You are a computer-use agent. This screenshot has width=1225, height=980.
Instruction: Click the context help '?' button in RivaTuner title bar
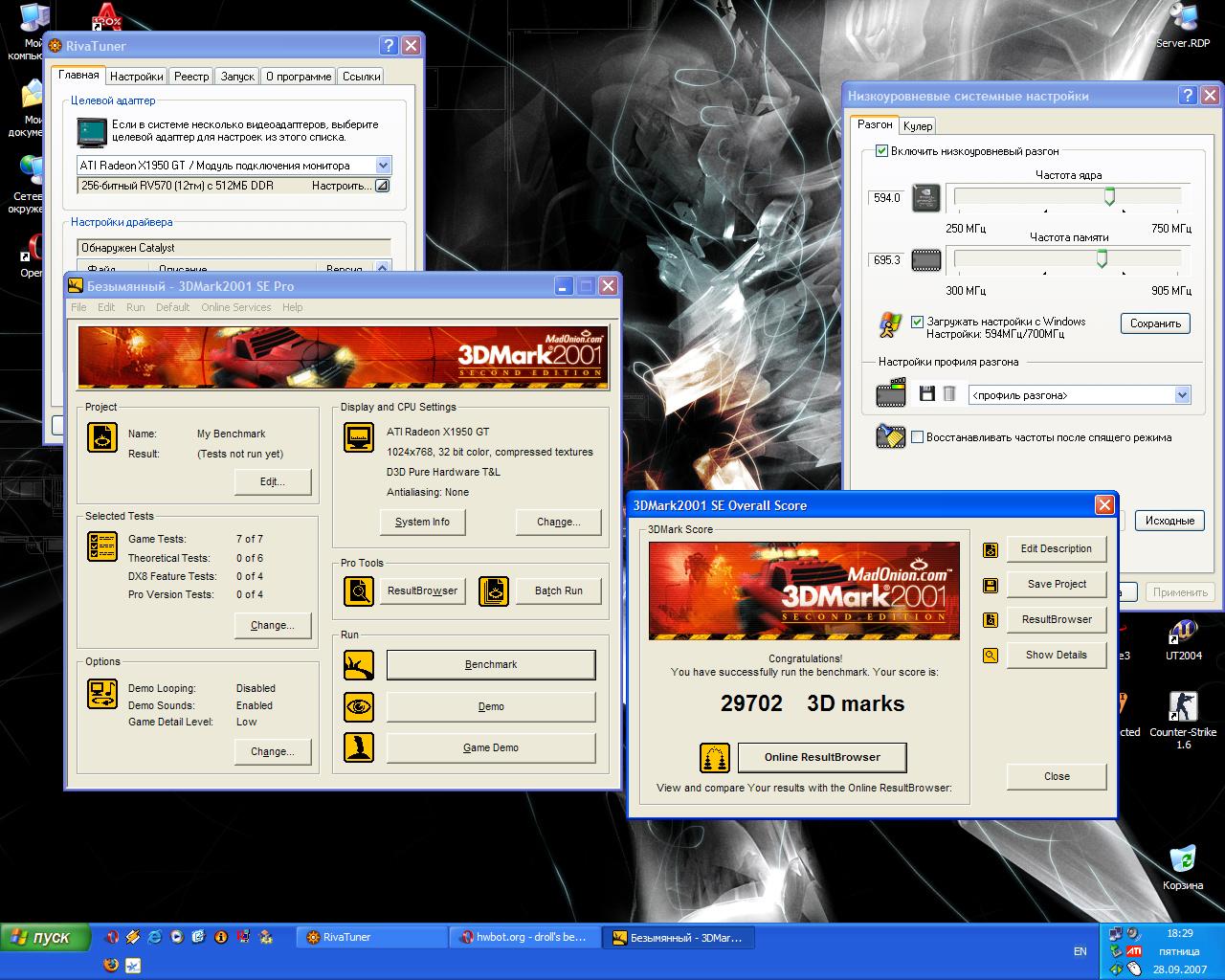coord(388,45)
